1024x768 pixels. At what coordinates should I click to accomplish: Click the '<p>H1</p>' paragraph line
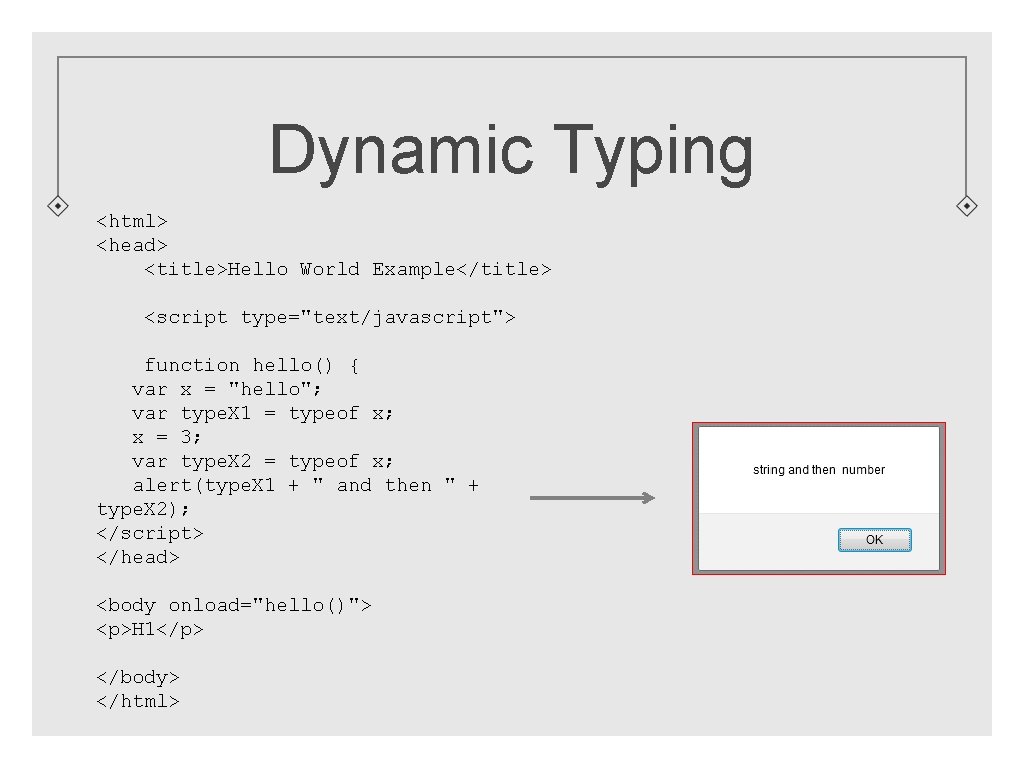(x=150, y=630)
